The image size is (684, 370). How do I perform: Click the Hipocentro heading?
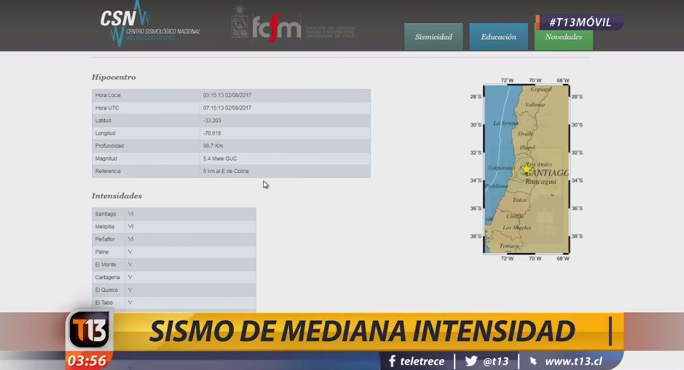tap(114, 77)
